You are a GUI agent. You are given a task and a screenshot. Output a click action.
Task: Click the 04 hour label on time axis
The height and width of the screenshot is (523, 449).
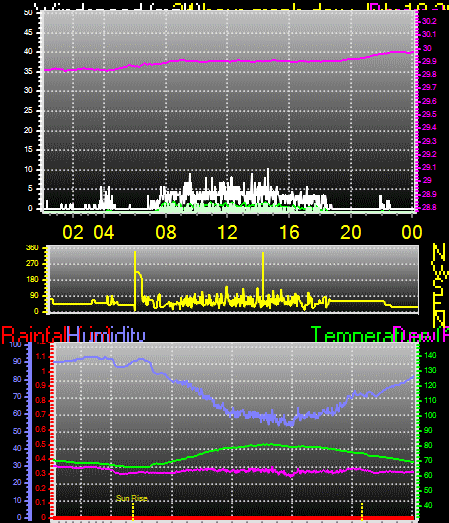pyautogui.click(x=104, y=232)
